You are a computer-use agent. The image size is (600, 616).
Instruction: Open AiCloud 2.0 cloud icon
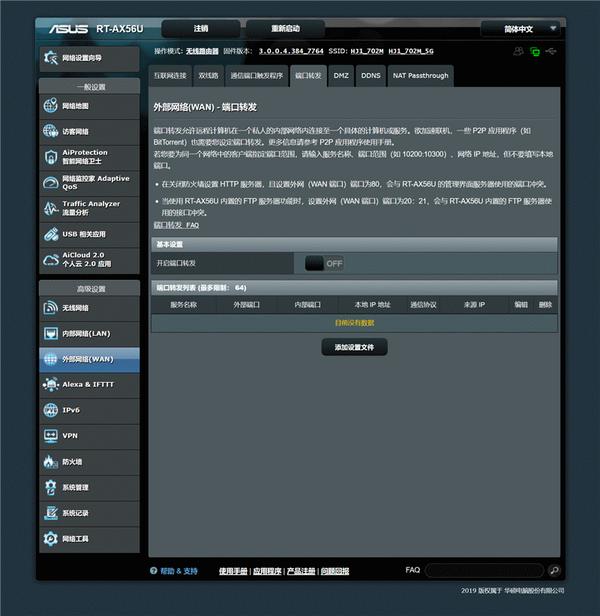pos(51,260)
